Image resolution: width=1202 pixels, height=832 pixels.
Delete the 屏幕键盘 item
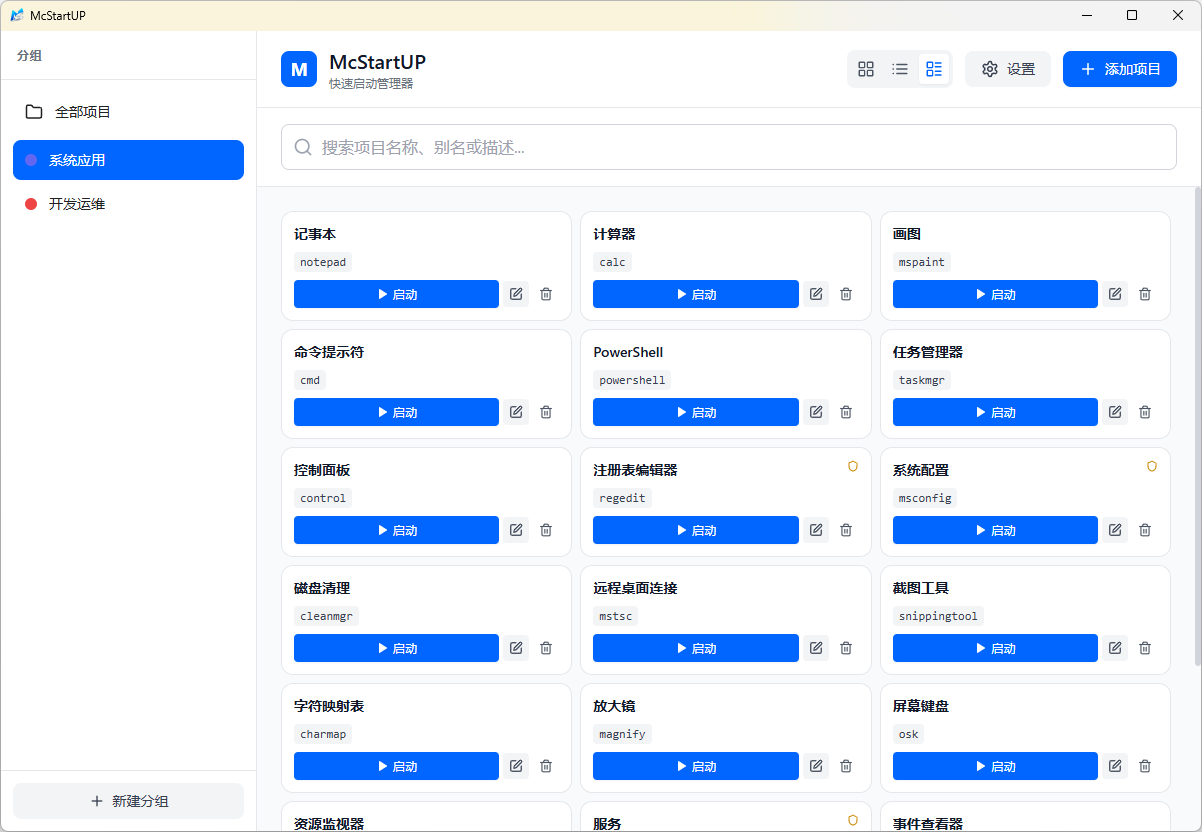[x=1145, y=766]
